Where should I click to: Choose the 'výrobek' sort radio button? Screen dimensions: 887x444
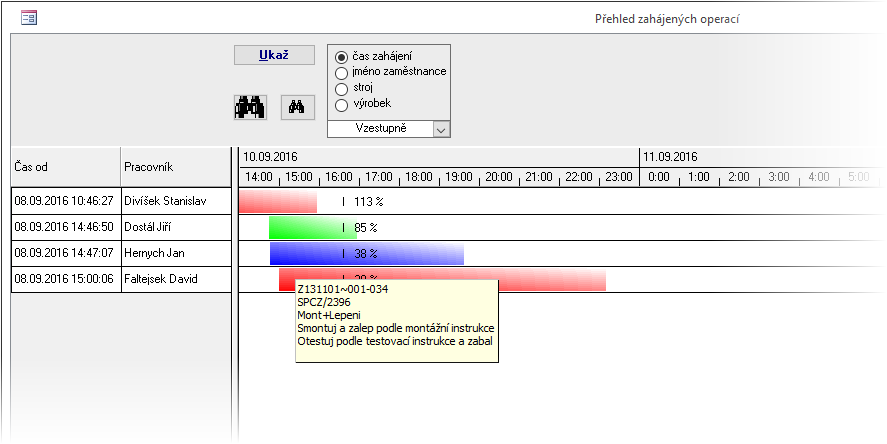coord(342,105)
